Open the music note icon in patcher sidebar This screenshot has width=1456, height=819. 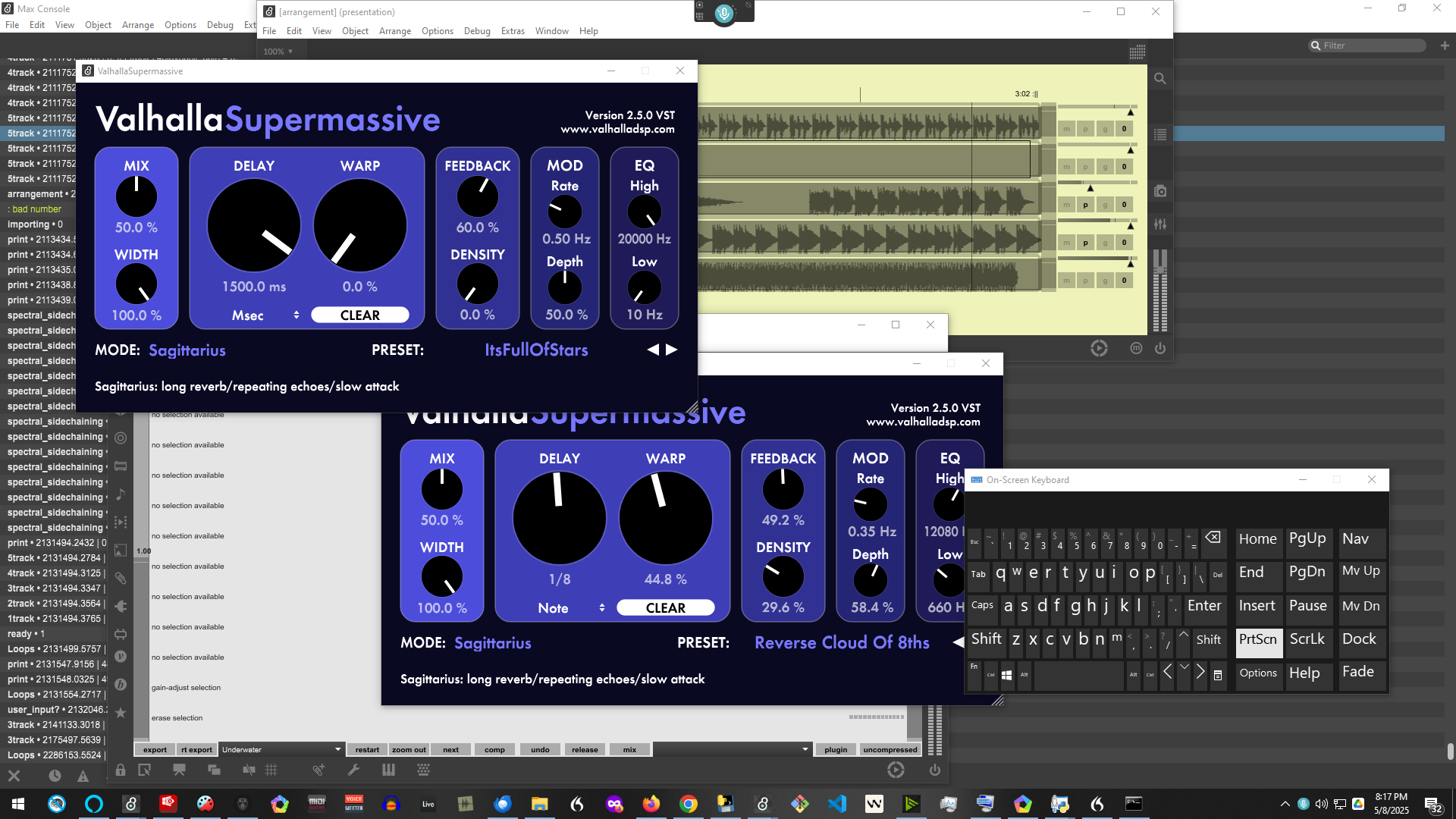(121, 494)
